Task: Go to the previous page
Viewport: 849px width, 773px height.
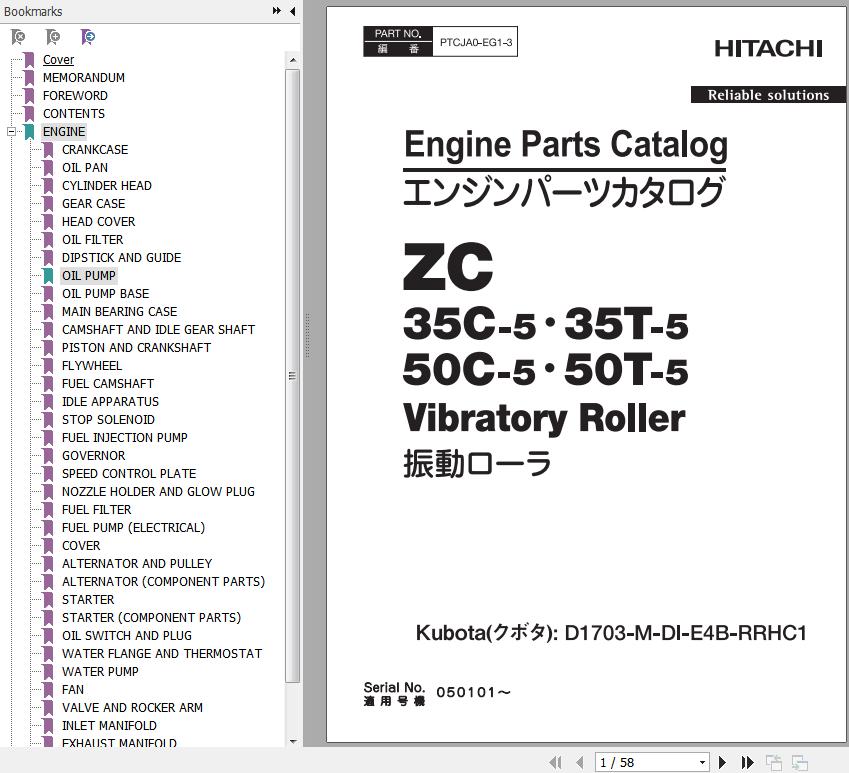Action: tap(579, 762)
